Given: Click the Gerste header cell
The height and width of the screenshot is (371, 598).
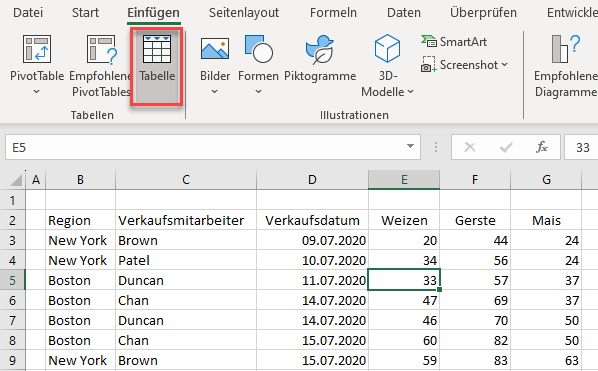Looking at the screenshot, I should (x=475, y=220).
